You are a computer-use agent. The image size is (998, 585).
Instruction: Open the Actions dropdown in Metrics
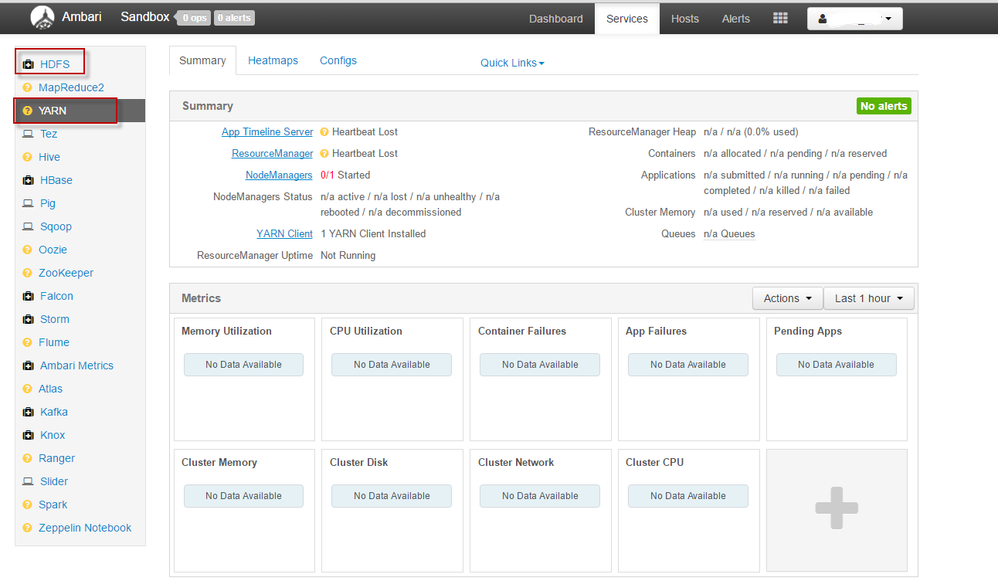pyautogui.click(x=787, y=298)
